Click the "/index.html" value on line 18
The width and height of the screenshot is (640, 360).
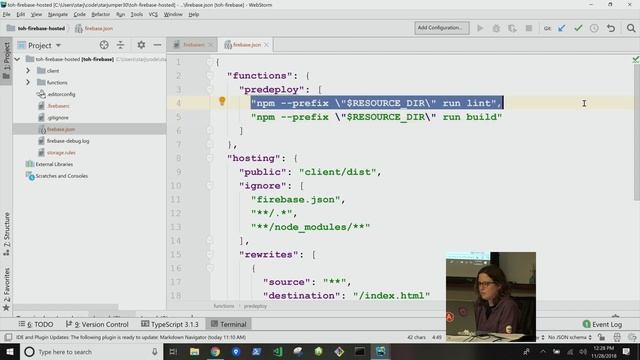point(391,295)
